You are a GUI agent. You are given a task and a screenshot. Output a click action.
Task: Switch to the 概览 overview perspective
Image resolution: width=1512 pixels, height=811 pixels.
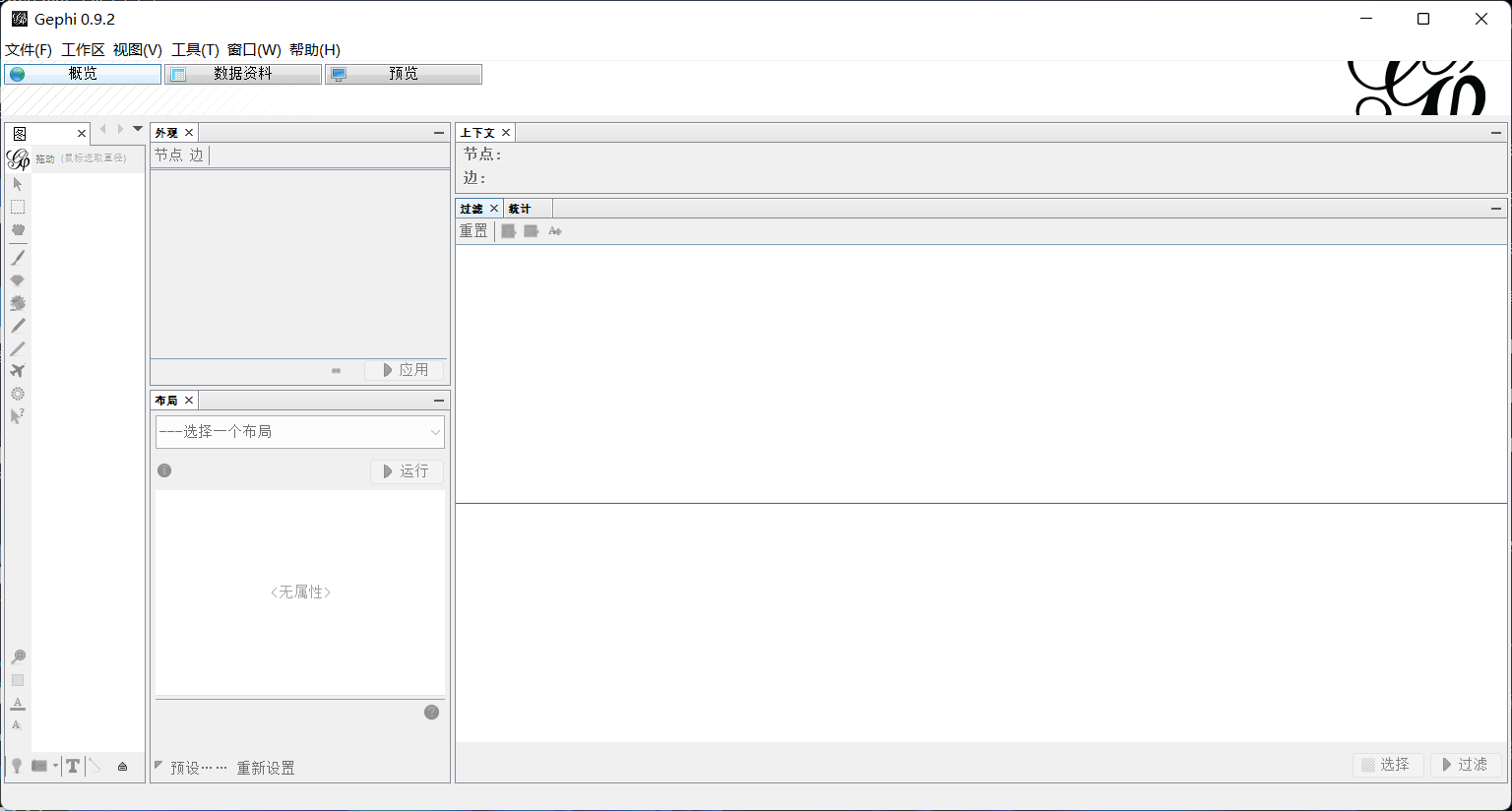pos(83,74)
